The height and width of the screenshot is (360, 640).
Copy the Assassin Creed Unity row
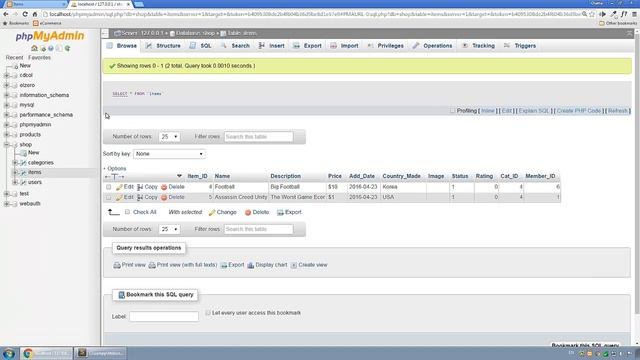pos(147,197)
